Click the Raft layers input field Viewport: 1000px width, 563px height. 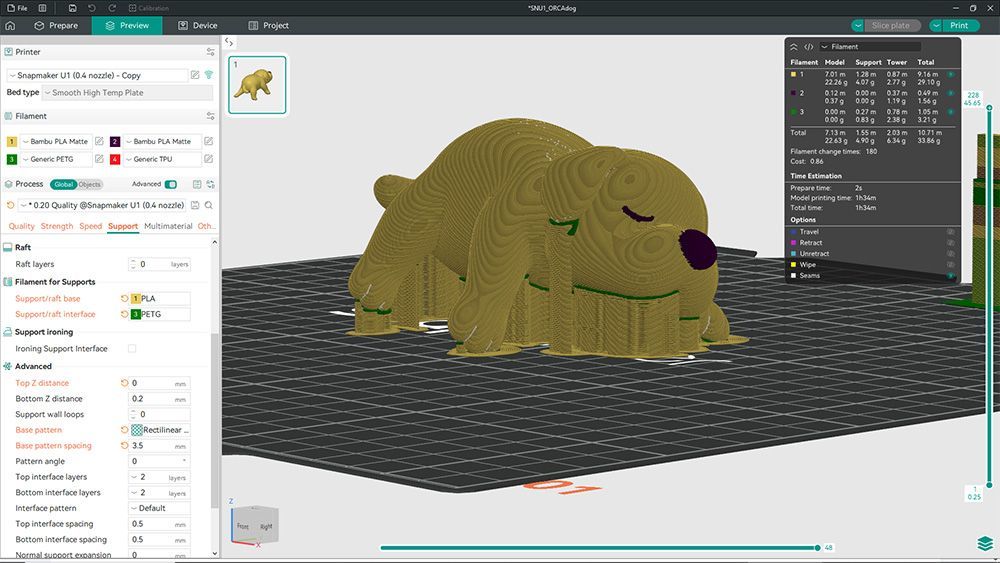click(159, 264)
